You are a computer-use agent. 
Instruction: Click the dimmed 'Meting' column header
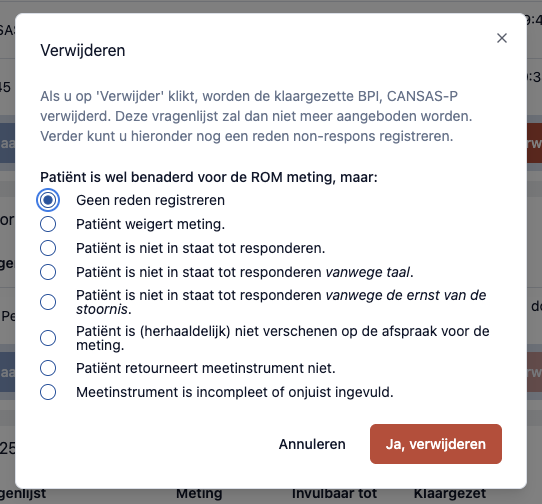[199, 493]
